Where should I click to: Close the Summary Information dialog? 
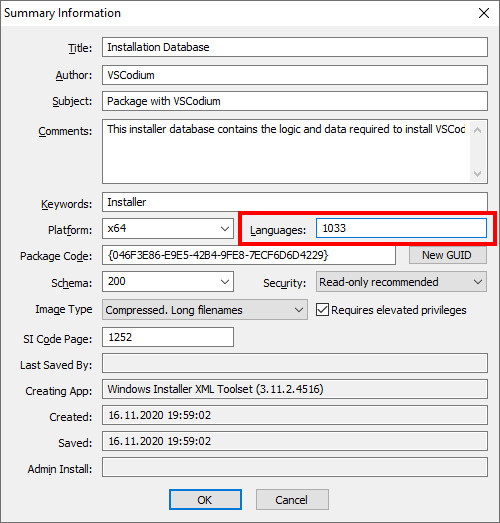pos(484,13)
